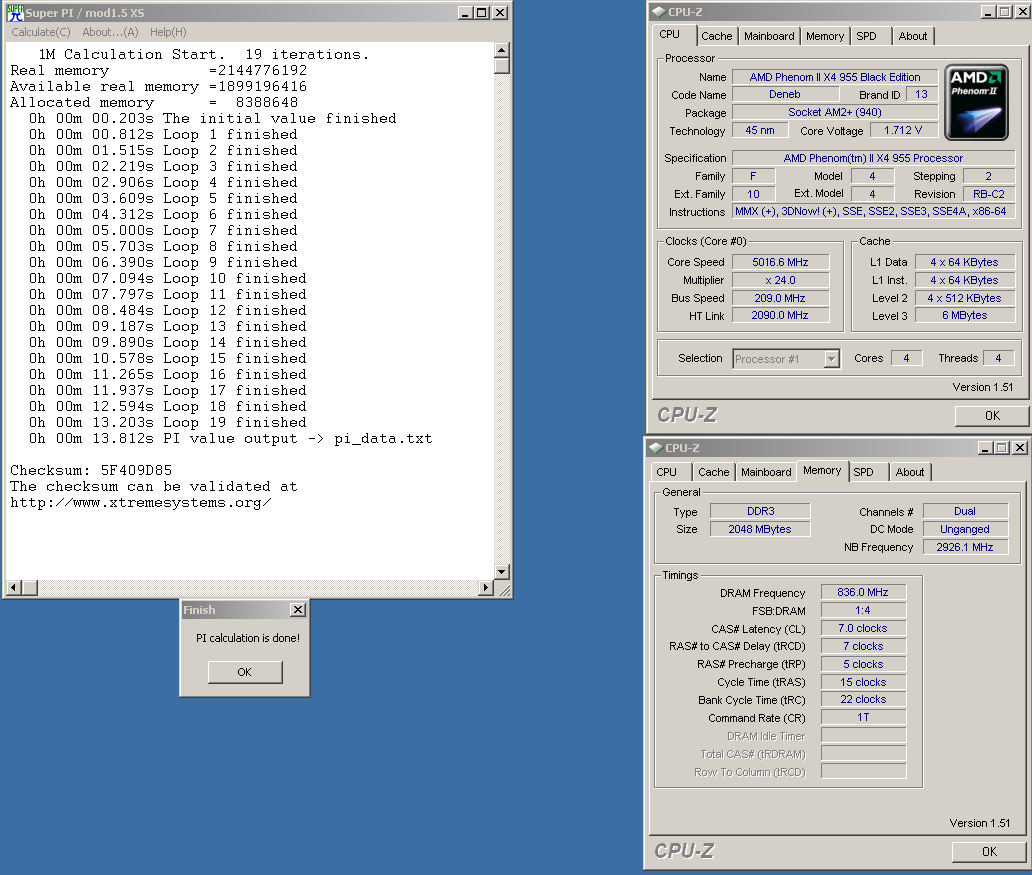Minimize the Super PI window

465,13
